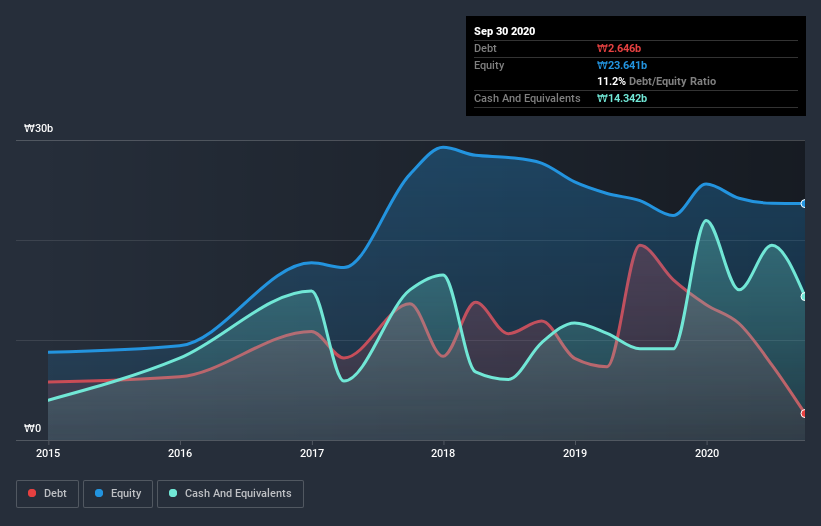
Task: Click the red Debt legend dot
Action: (32, 493)
